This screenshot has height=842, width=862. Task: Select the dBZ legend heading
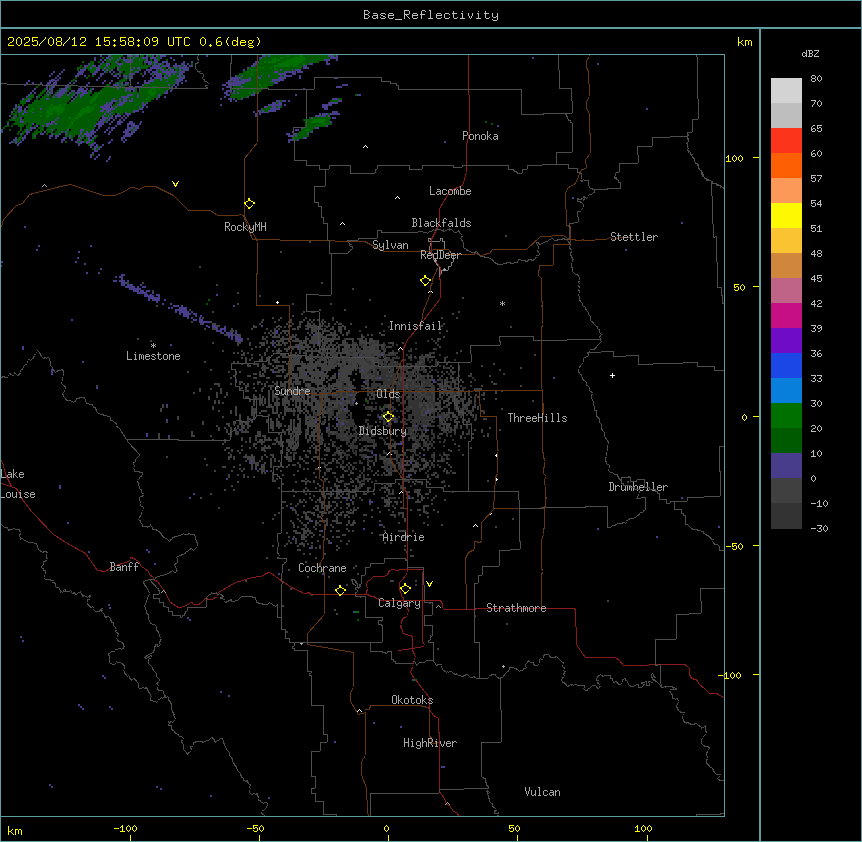click(x=810, y=54)
